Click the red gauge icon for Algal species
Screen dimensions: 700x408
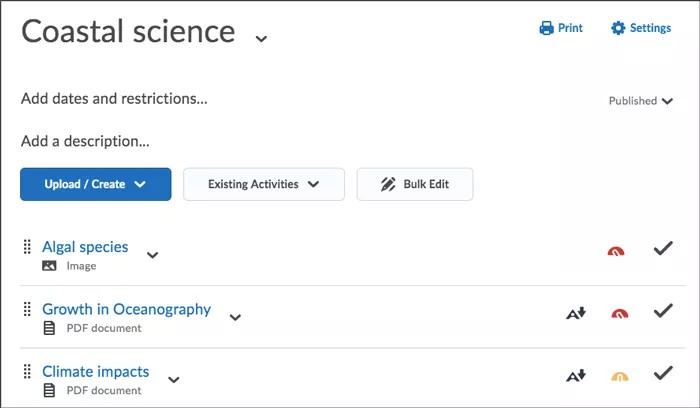[617, 251]
